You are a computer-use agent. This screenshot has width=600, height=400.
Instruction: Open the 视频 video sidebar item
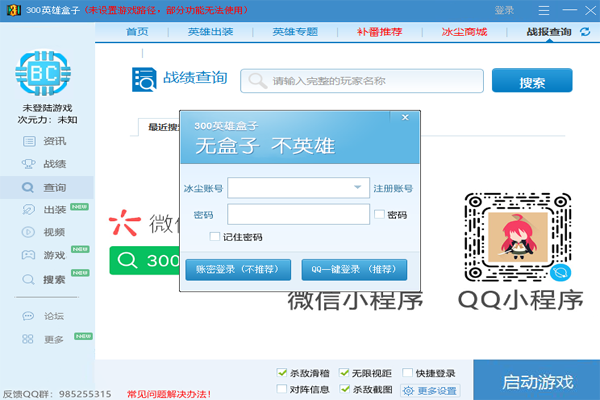point(44,232)
